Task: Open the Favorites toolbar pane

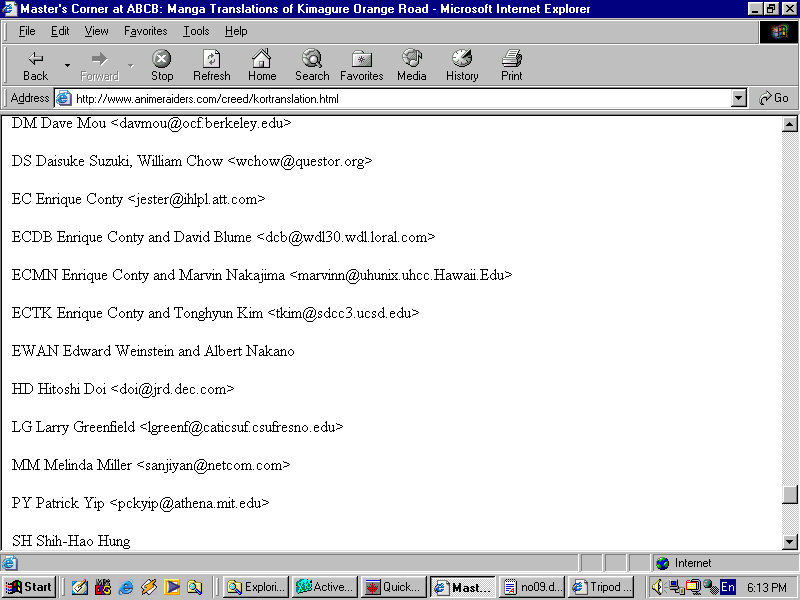Action: [361, 65]
